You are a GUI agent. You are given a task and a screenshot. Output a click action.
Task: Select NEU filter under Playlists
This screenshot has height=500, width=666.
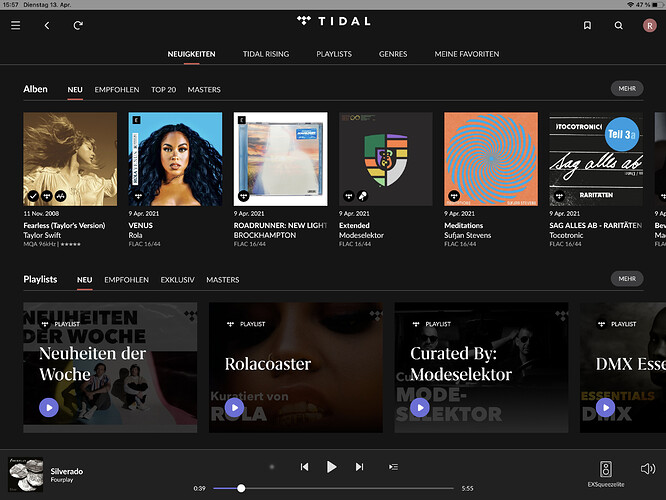tap(85, 280)
